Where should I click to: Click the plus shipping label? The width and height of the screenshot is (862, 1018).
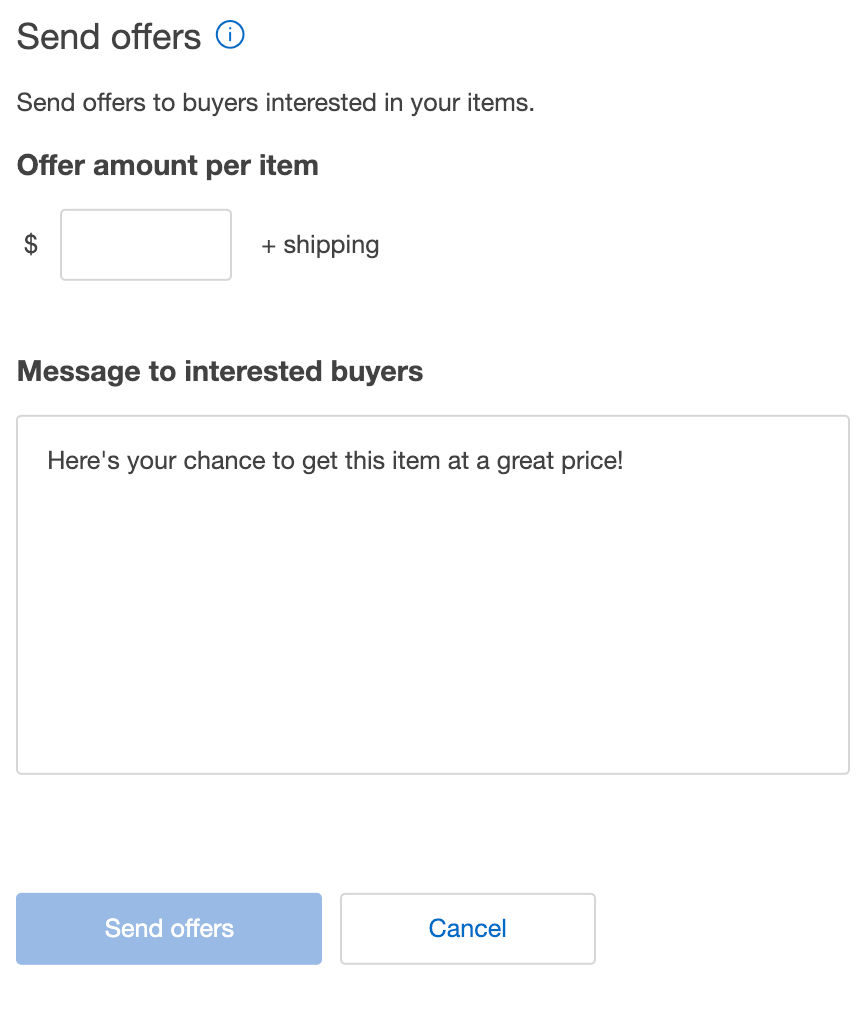[319, 244]
